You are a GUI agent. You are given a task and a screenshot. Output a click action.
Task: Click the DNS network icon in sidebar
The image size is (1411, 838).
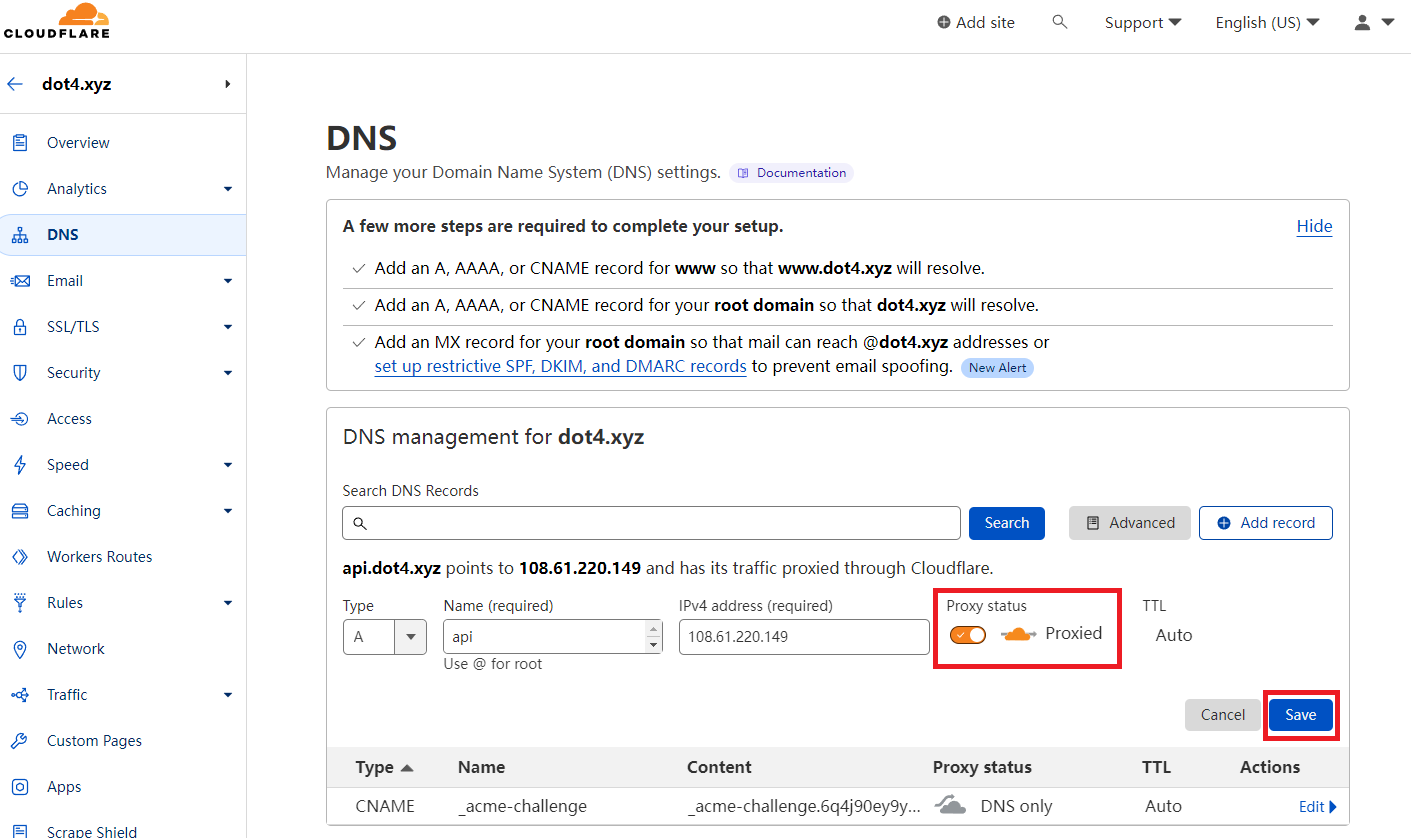point(19,235)
